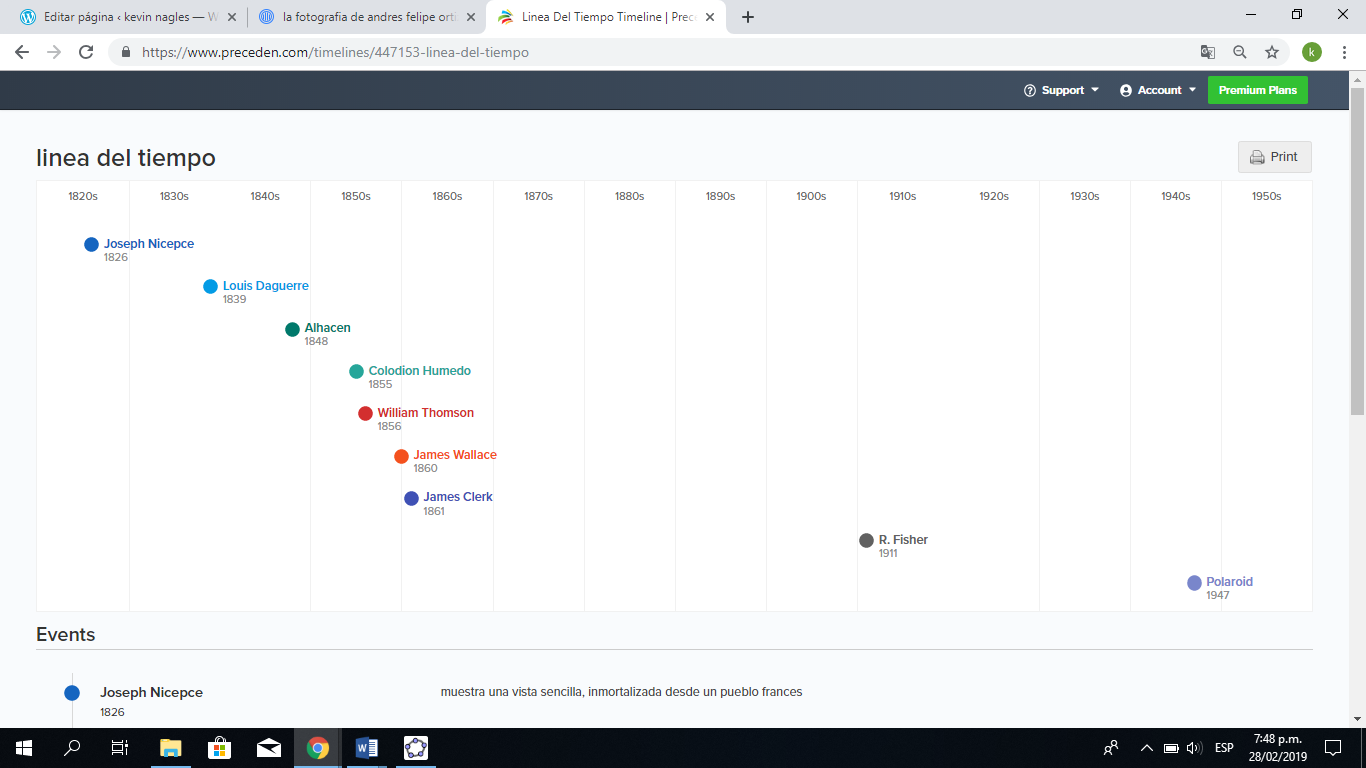Expand the Account dropdown menu
The width and height of the screenshot is (1366, 768).
(x=1158, y=90)
